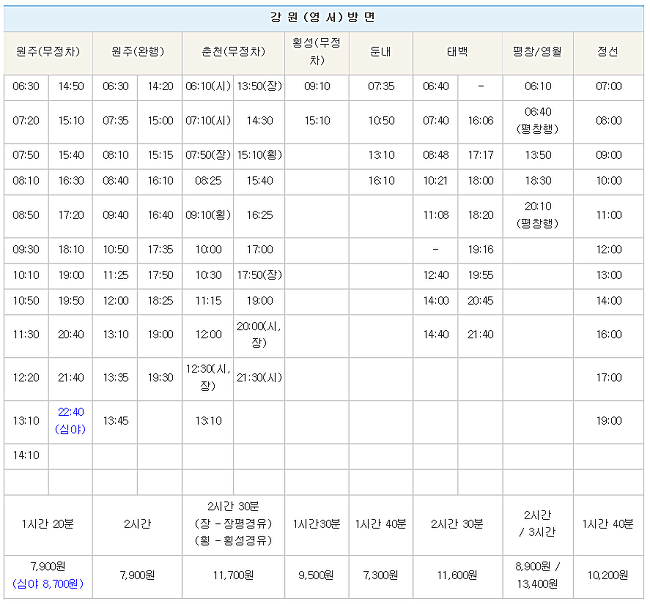
Task: Click the 2시간 30분 (장-장평경유) duration cell
Action: click(233, 524)
